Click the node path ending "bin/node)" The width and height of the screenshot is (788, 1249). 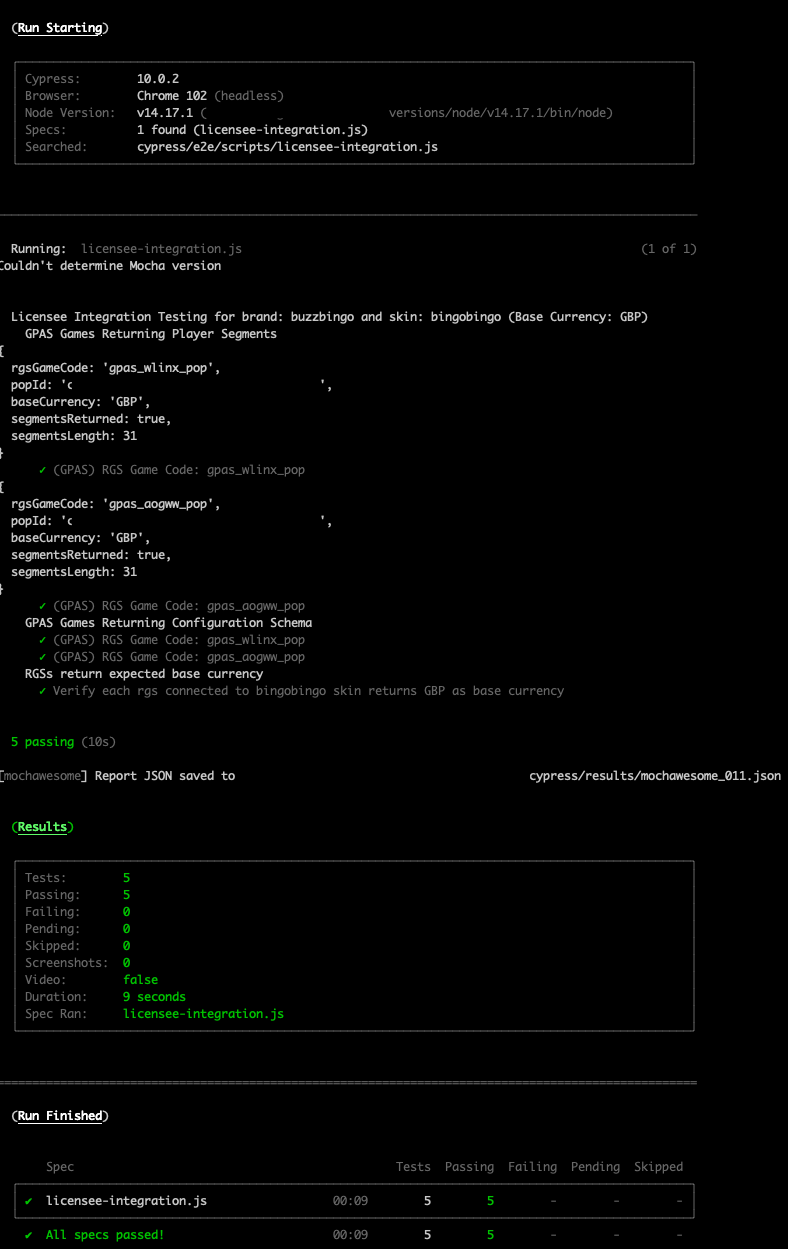click(x=501, y=112)
